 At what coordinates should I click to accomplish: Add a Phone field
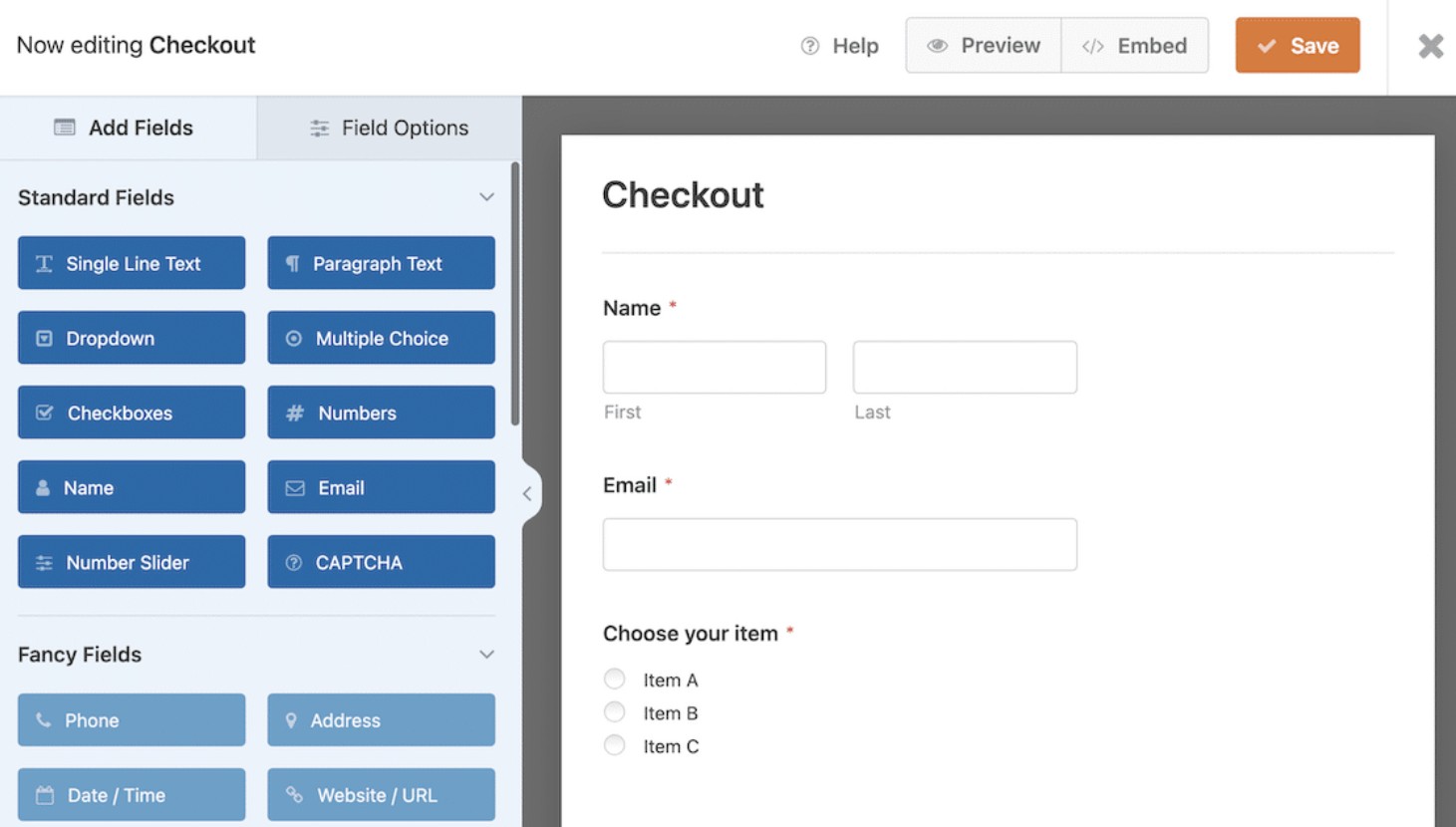pyautogui.click(x=131, y=719)
